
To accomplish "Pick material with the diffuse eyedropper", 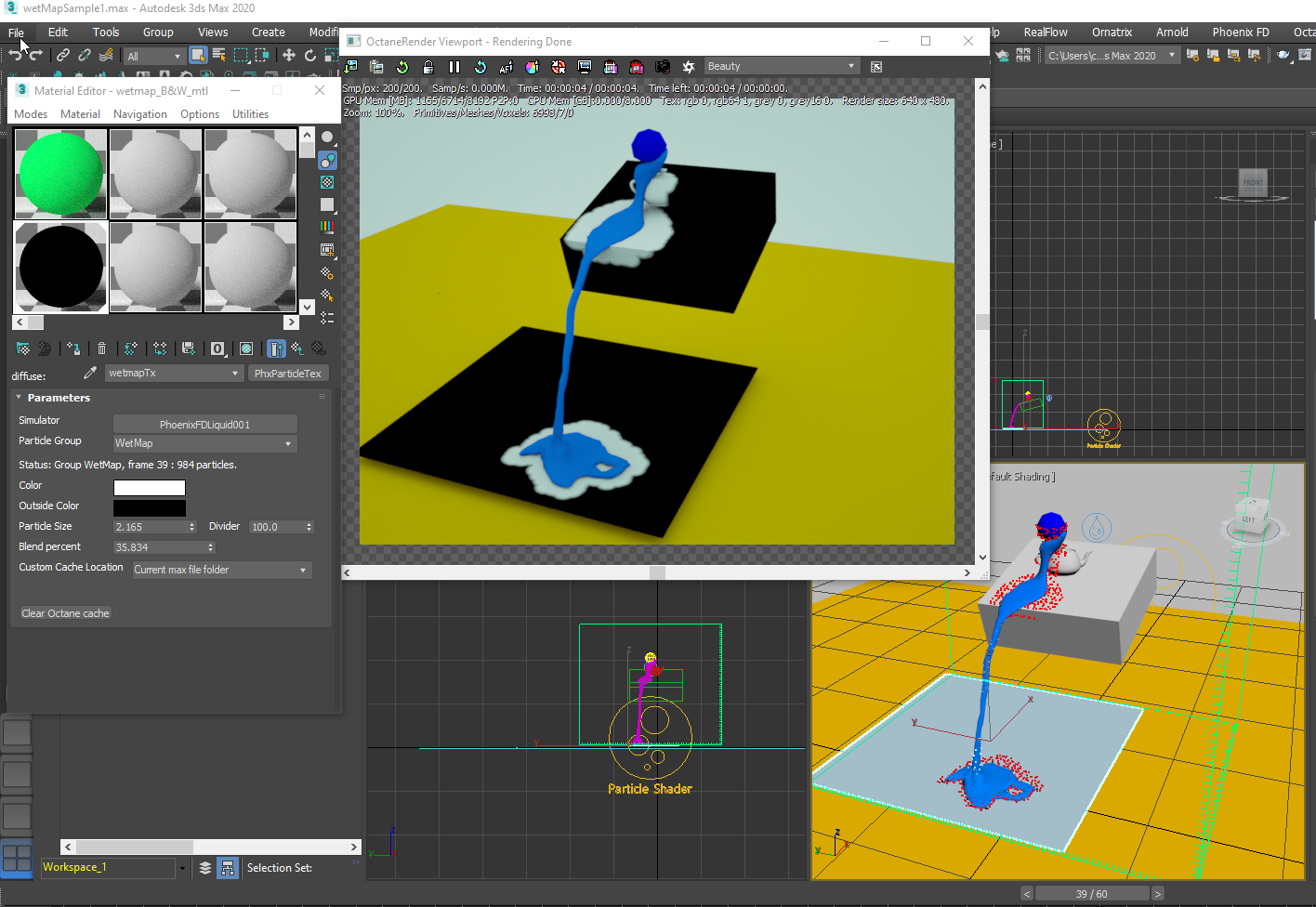I will 90,373.
